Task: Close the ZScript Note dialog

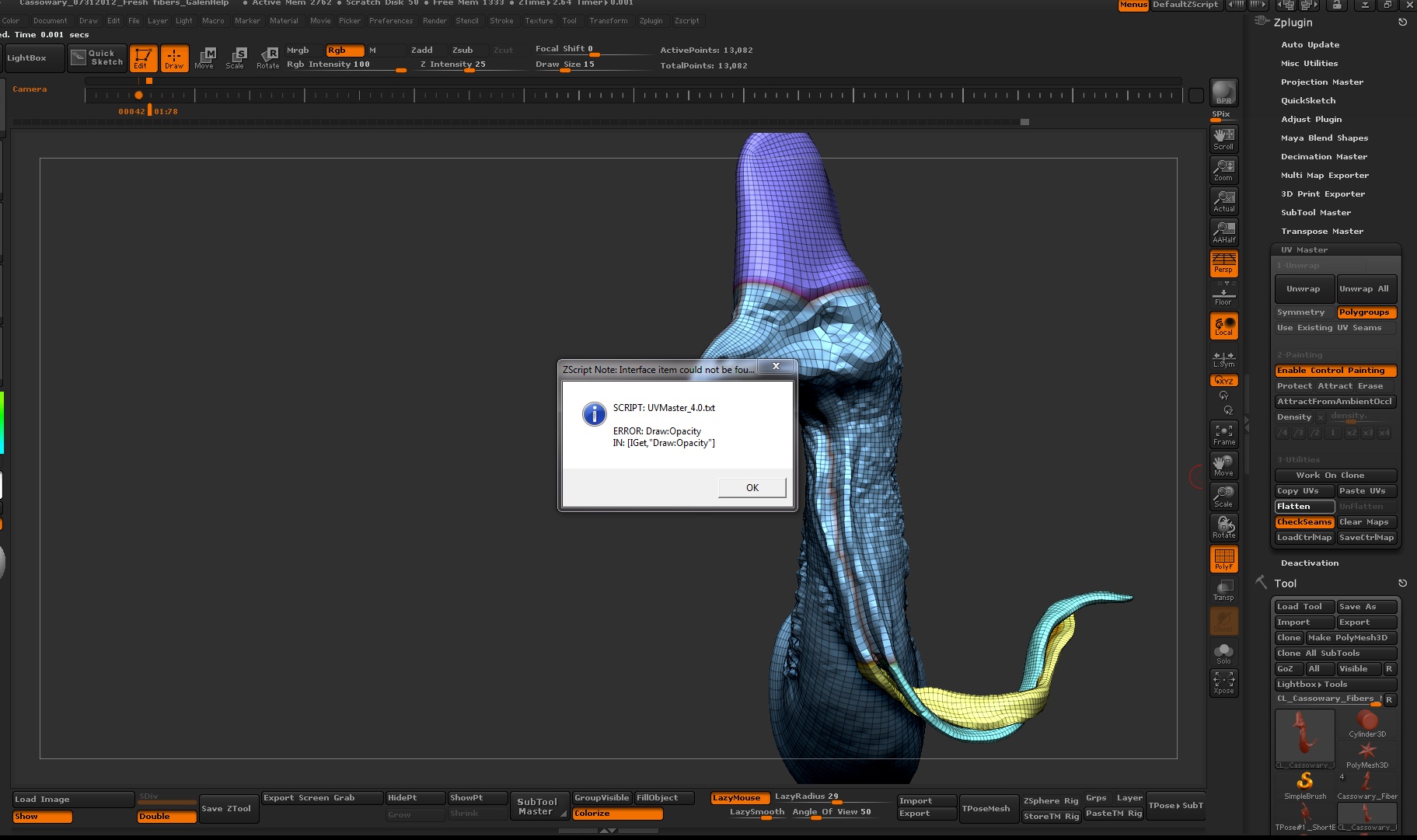Action: 775,366
